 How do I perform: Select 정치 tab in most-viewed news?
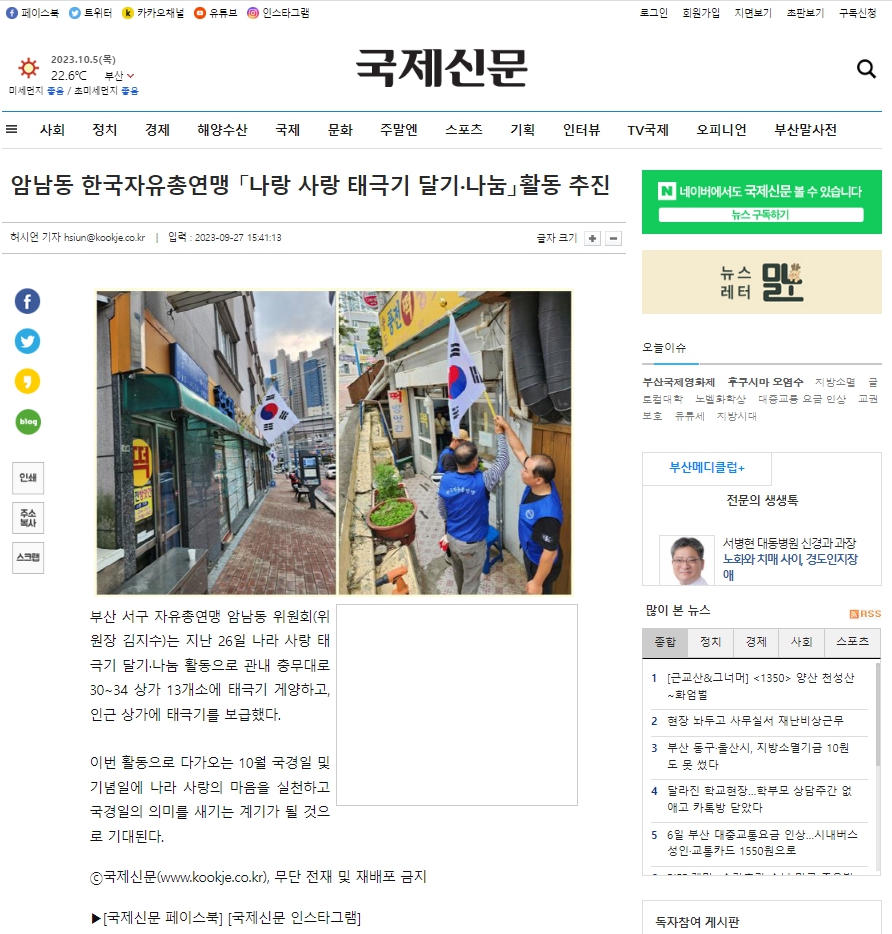click(710, 642)
